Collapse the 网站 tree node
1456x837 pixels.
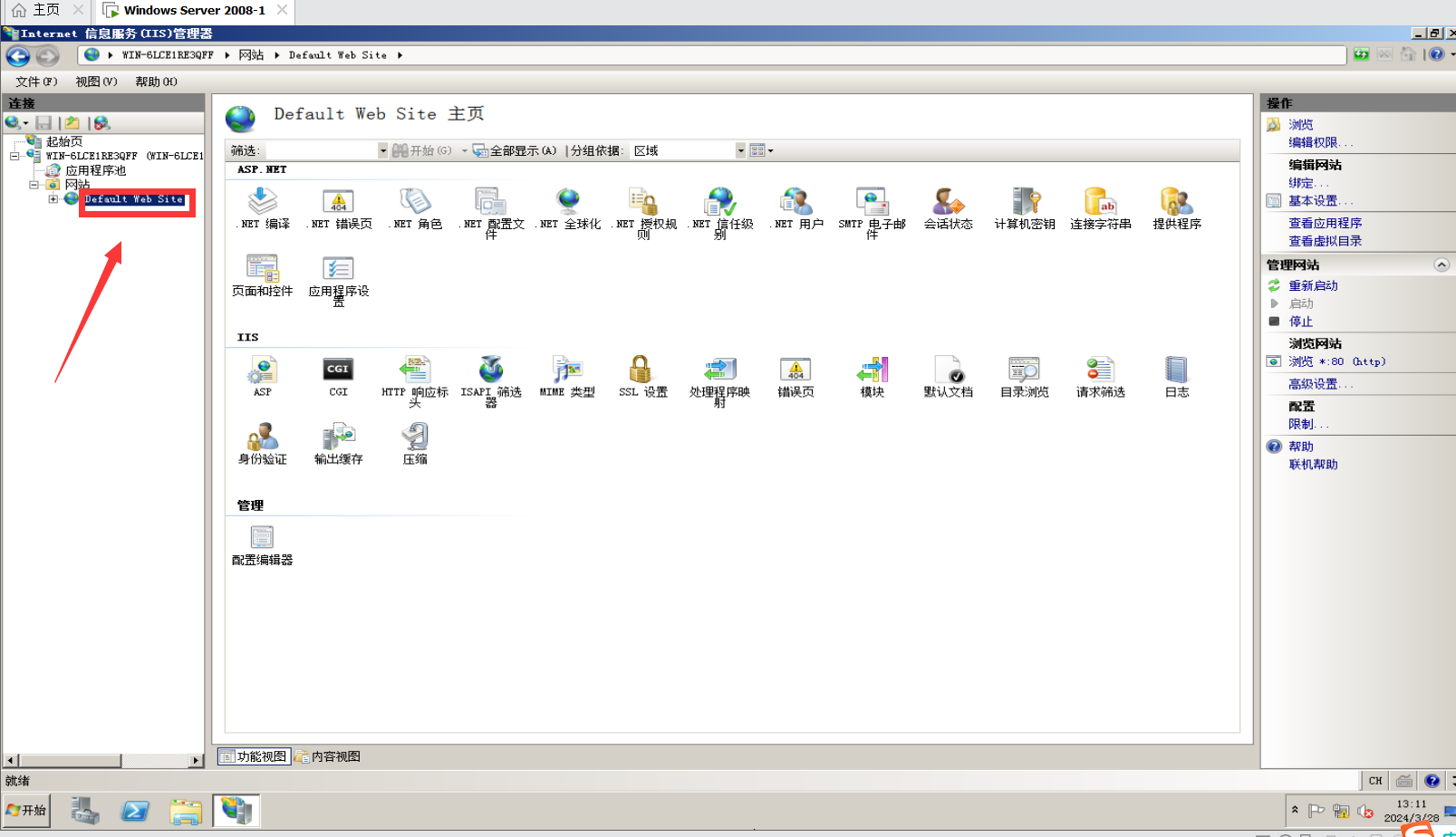[x=34, y=185]
